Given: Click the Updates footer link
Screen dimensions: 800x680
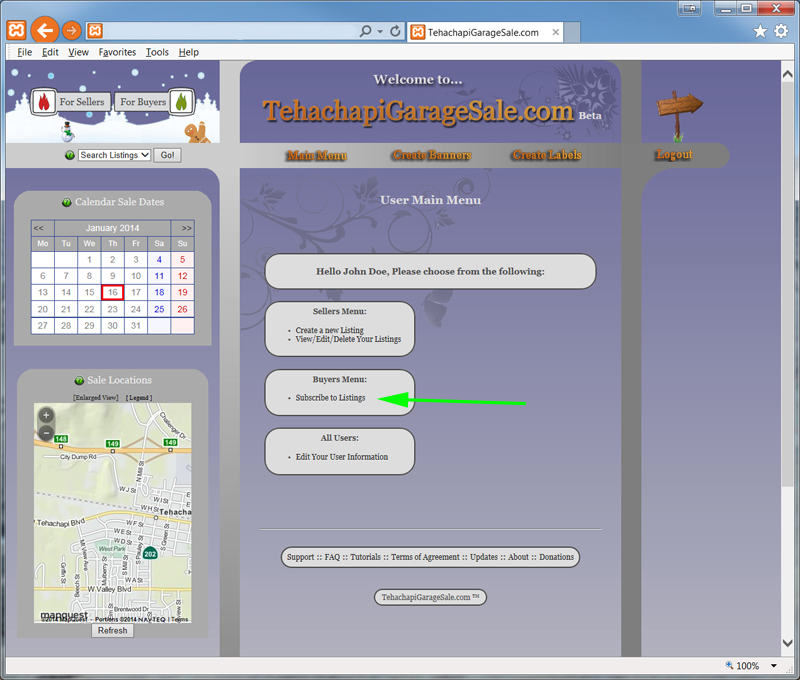Looking at the screenshot, I should [x=484, y=557].
